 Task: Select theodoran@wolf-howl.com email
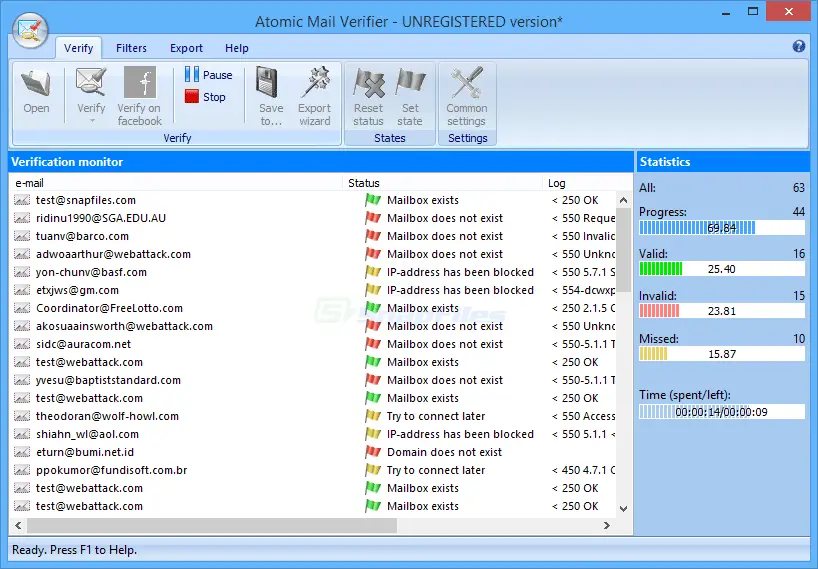pyautogui.click(x=107, y=416)
